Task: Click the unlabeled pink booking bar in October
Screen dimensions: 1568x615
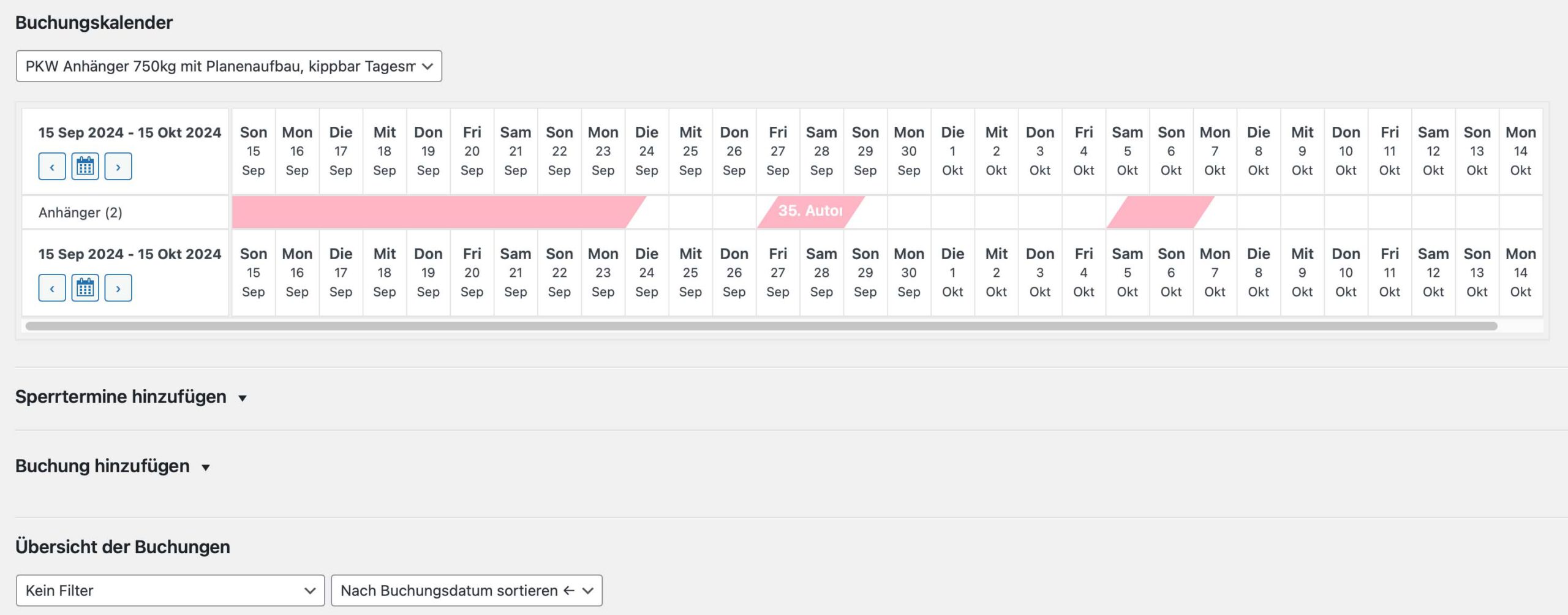Action: coord(1160,211)
